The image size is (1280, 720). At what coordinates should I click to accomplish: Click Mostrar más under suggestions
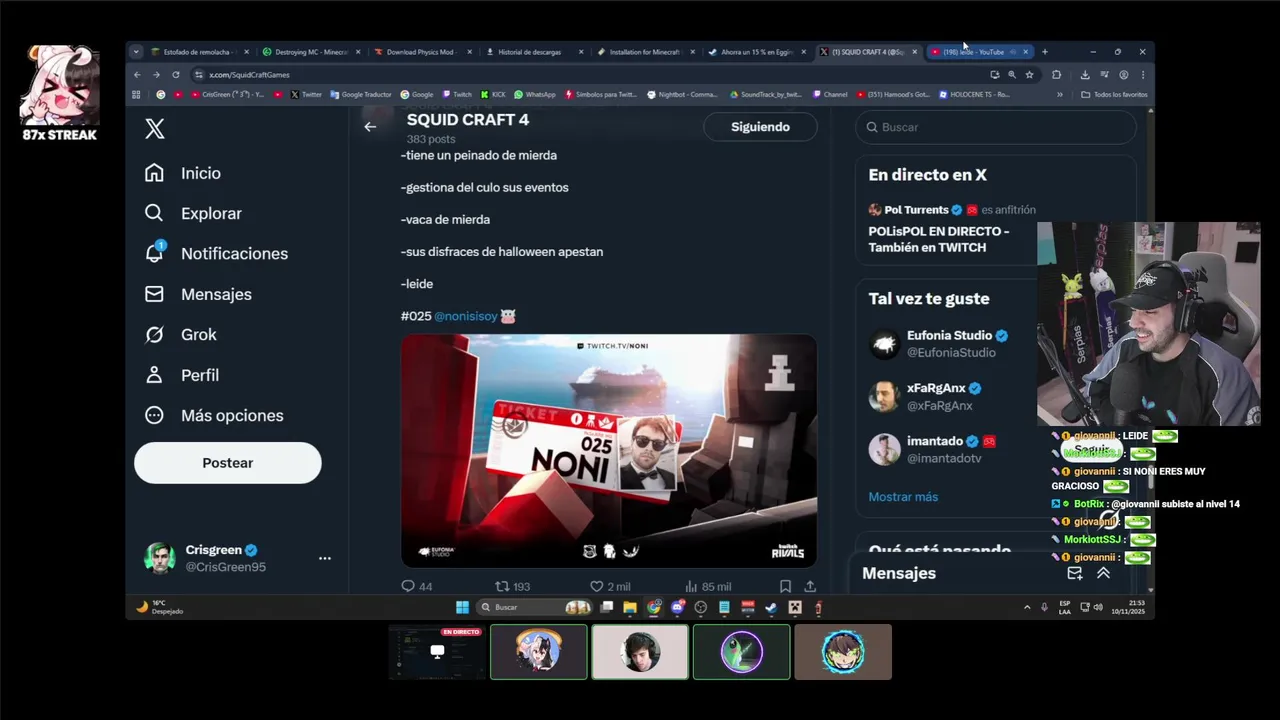(x=903, y=497)
